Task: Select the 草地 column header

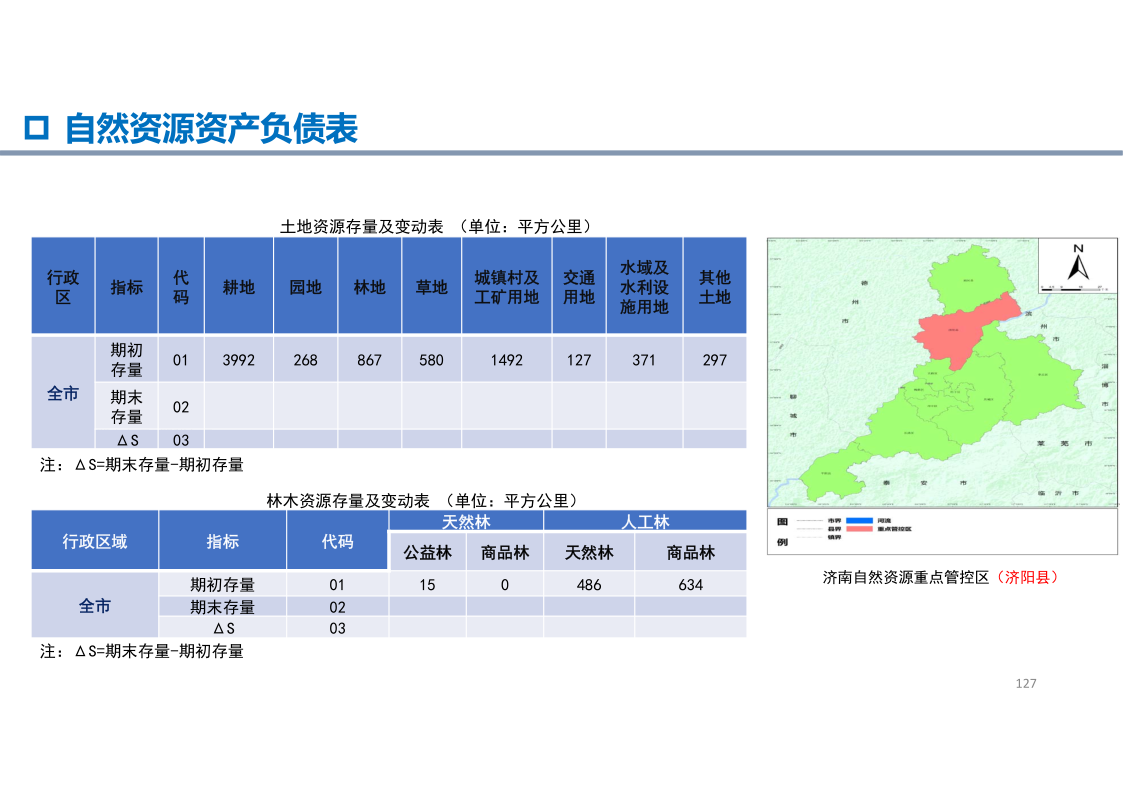Action: pyautogui.click(x=432, y=286)
